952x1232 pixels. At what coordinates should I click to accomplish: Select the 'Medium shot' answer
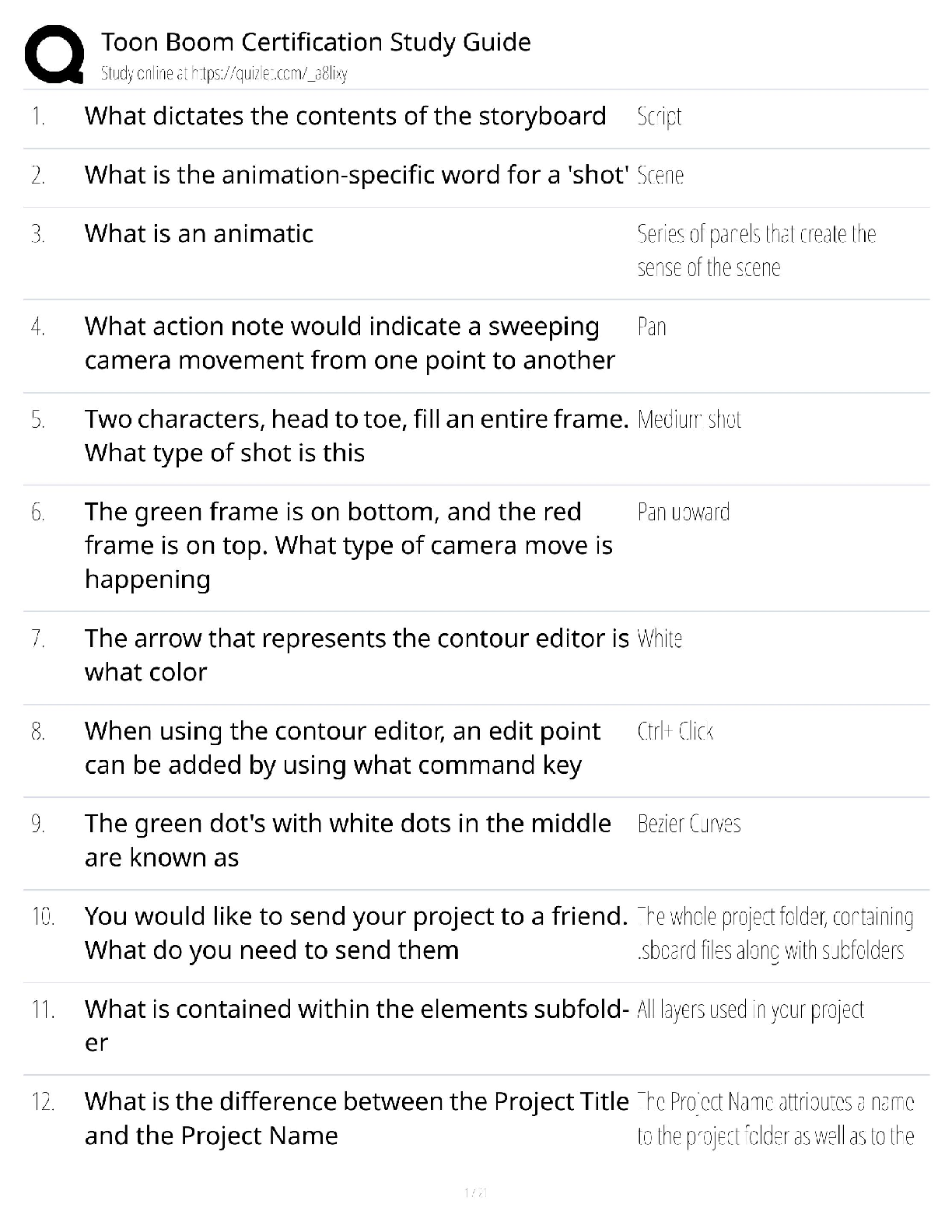coord(689,420)
